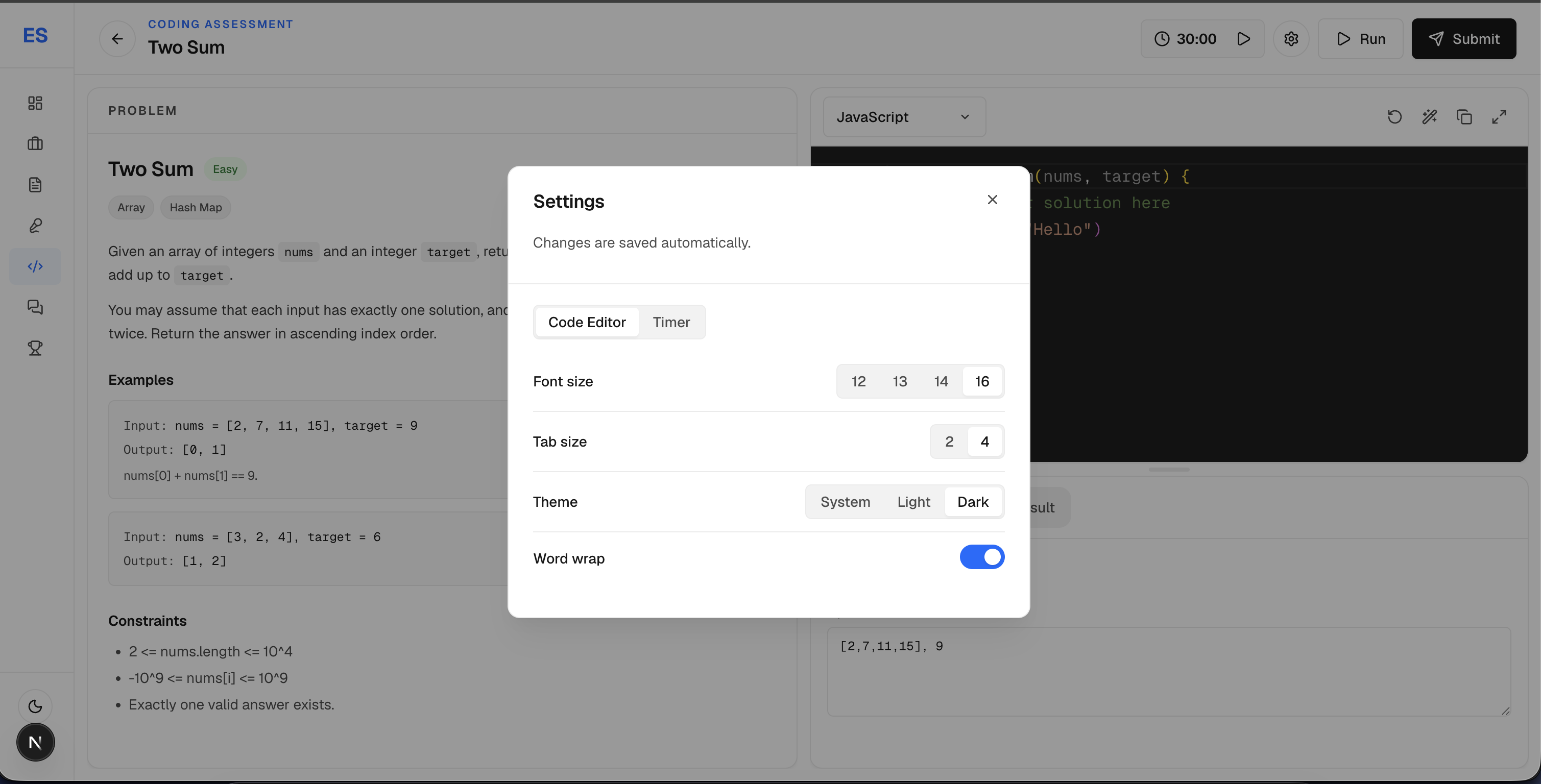Open the briefcase jobs icon in sidebar
1541x784 pixels.
point(35,143)
